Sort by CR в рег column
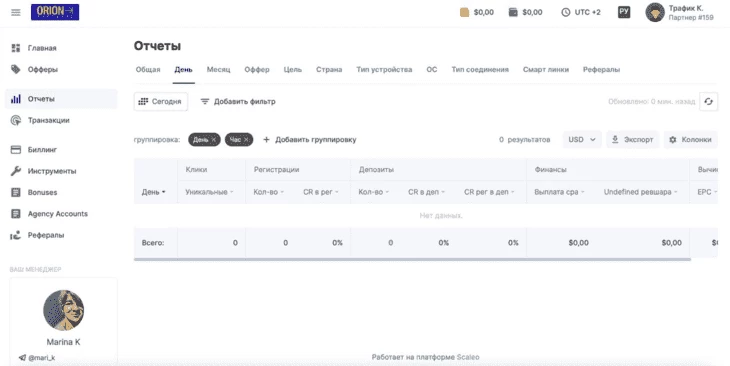730x366 pixels. point(321,192)
